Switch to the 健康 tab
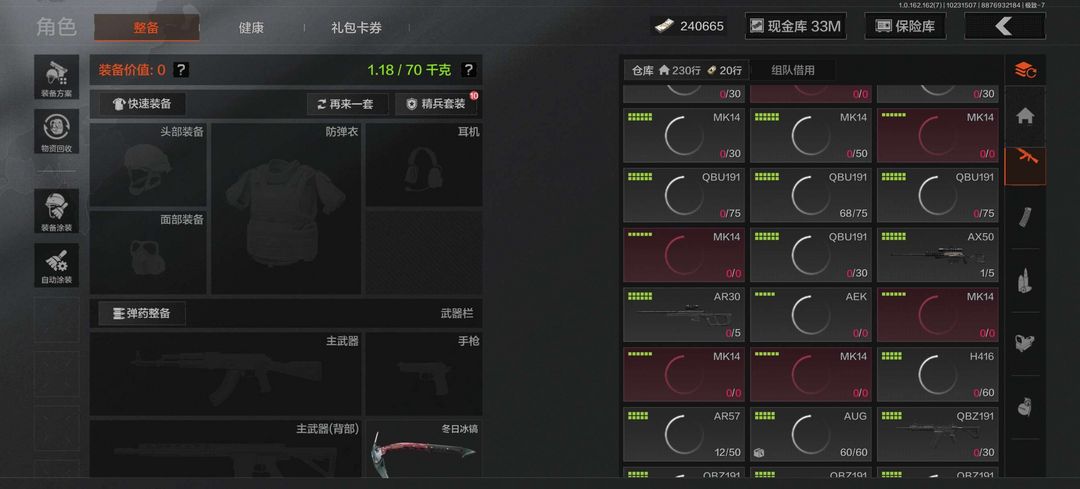The height and width of the screenshot is (489, 1080). coord(251,28)
